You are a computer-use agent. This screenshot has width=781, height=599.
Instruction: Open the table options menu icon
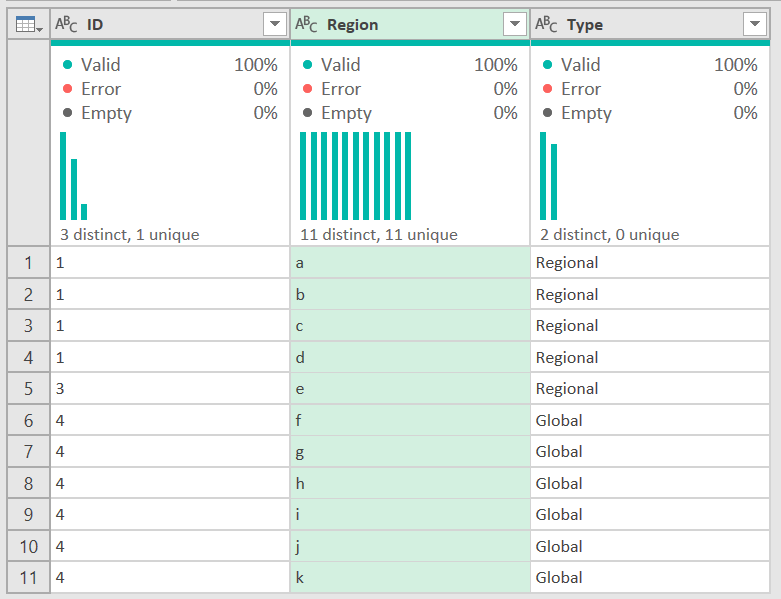[28, 24]
